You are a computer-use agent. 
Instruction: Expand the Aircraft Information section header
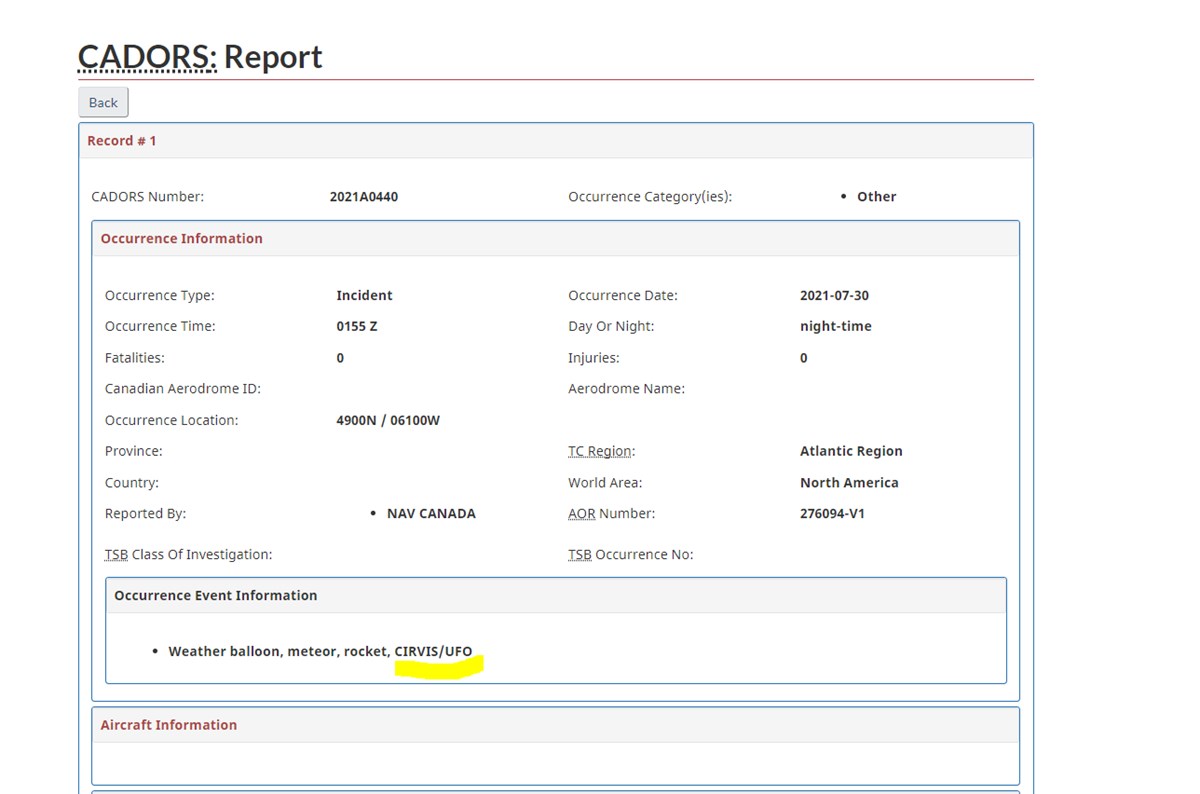[556, 725]
